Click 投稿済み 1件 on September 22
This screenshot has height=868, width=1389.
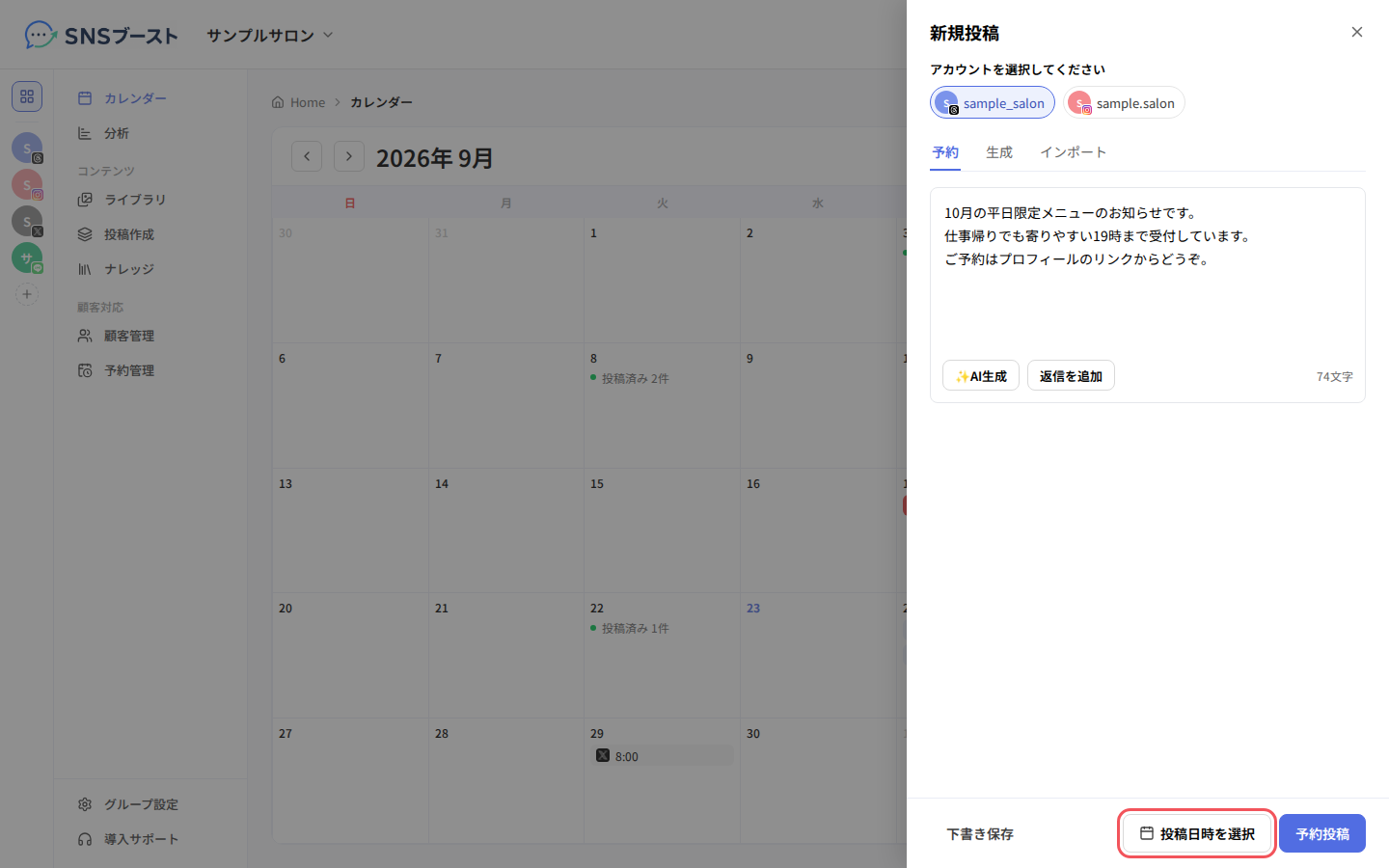(630, 629)
